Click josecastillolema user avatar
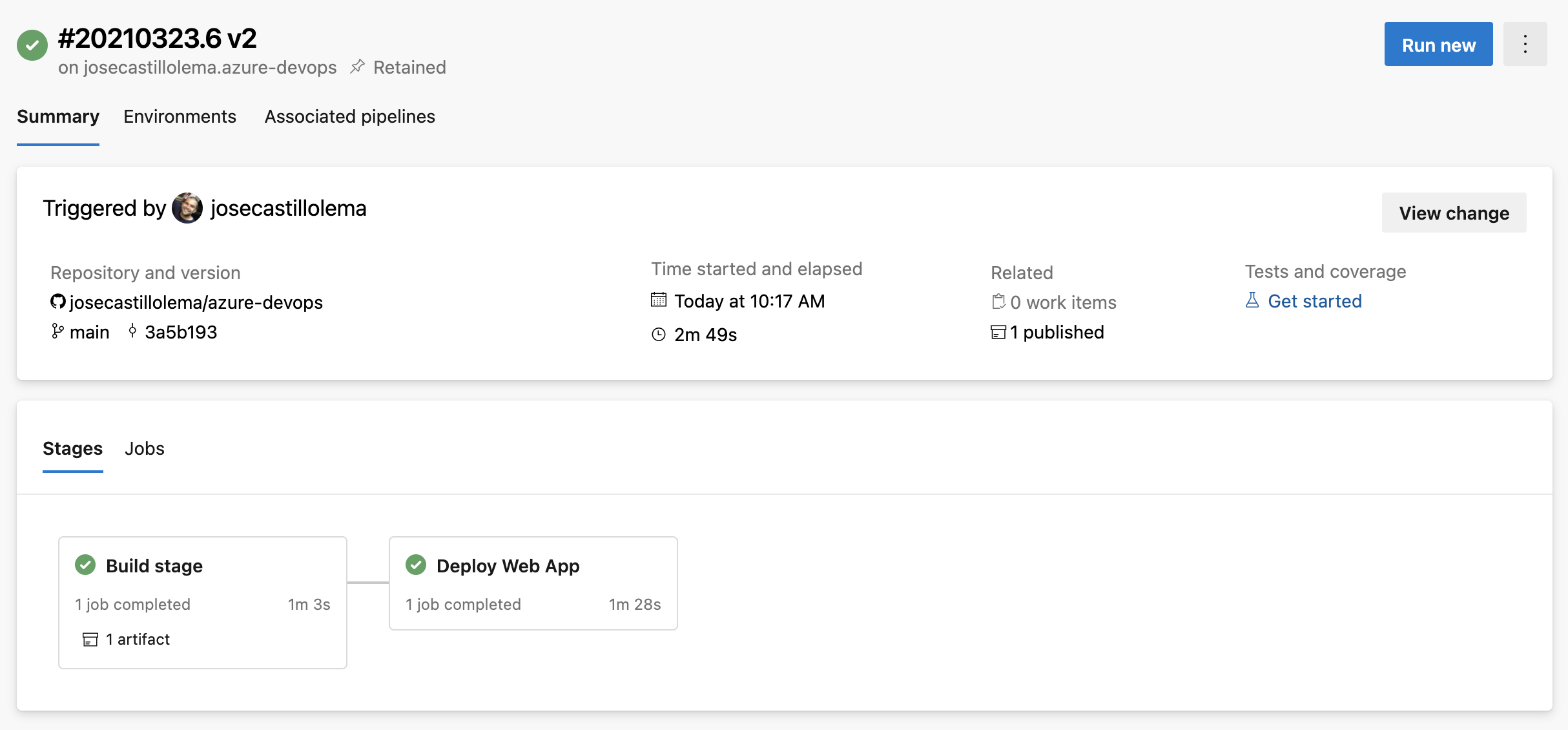This screenshot has height=730, width=1568. [187, 208]
